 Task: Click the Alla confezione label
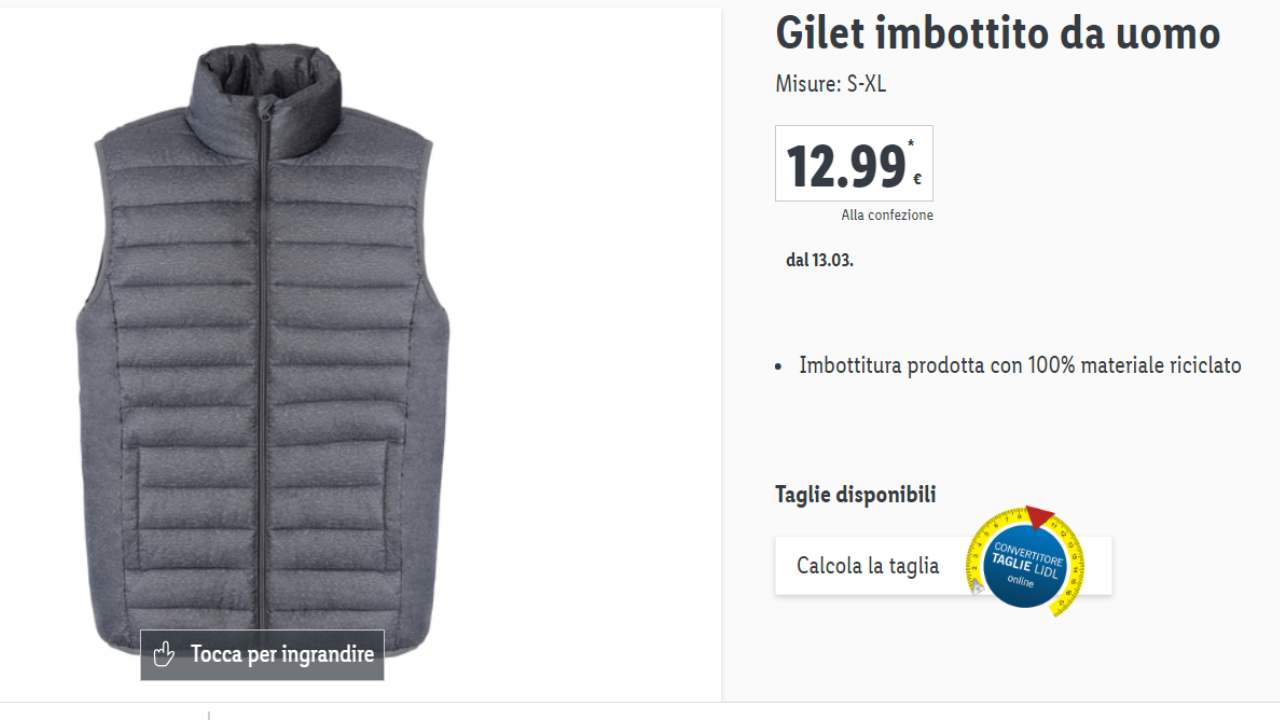[887, 215]
